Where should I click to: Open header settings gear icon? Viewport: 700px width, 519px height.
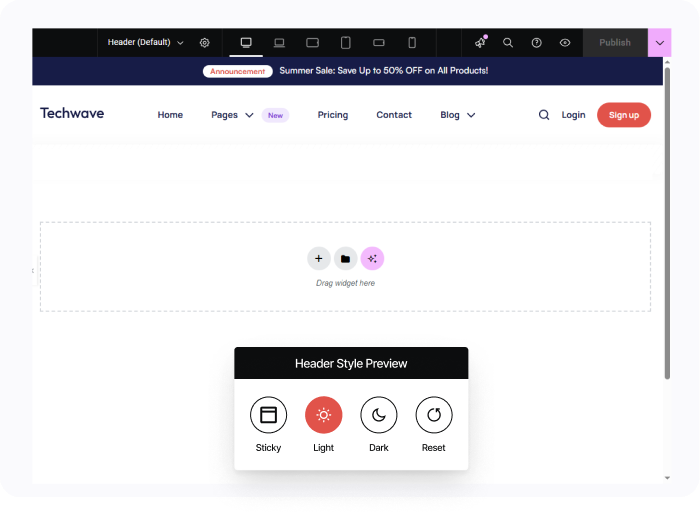click(x=205, y=43)
